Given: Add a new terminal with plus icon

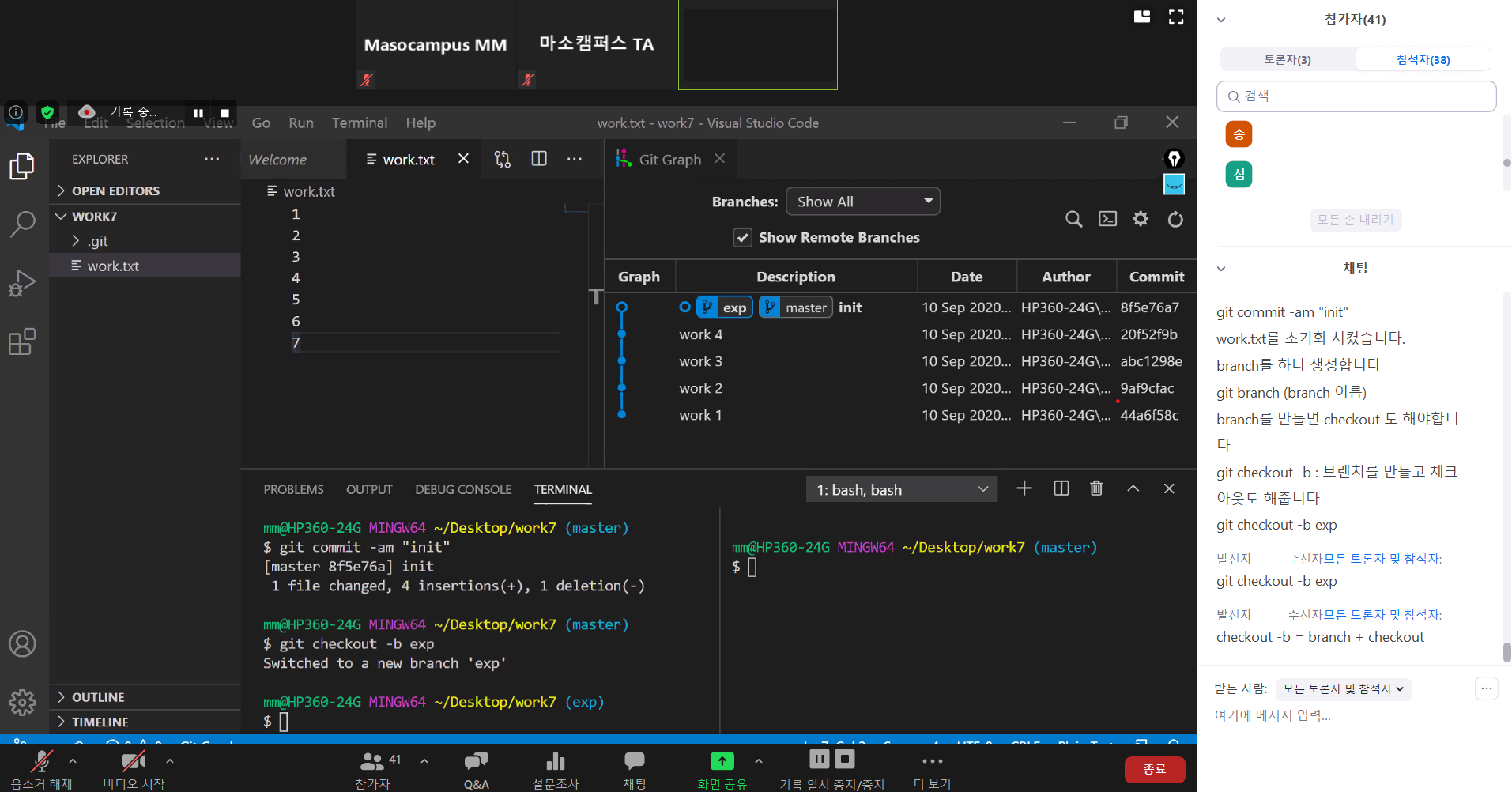Looking at the screenshot, I should coord(1024,488).
